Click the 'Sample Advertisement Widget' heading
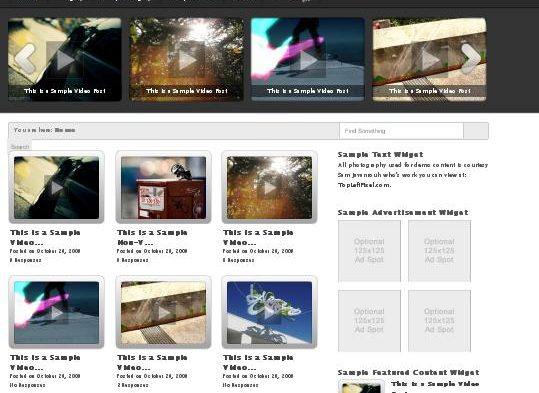This screenshot has width=539, height=393. point(403,212)
